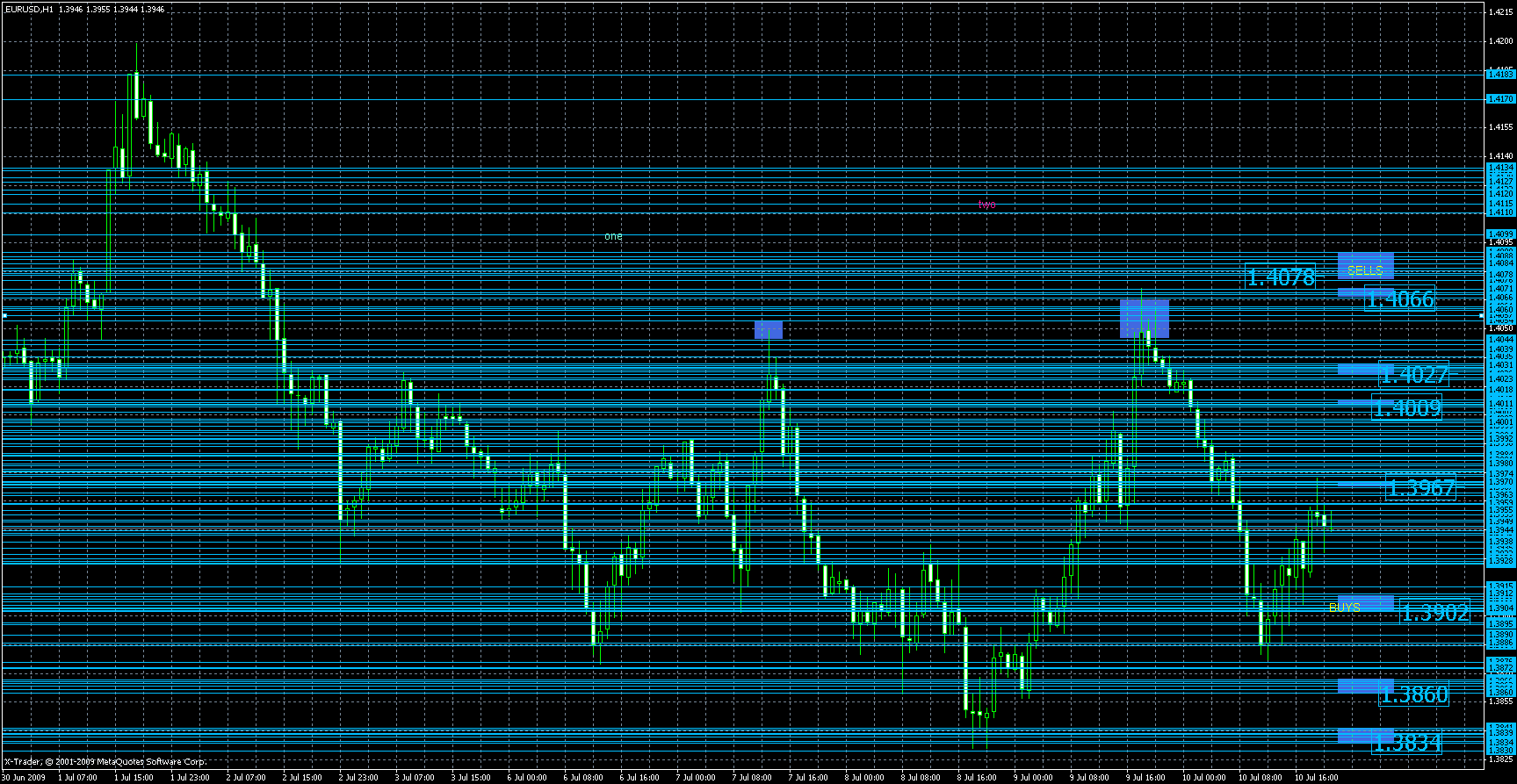Click the 1 Jul 07:00 time axis label
The width and height of the screenshot is (1517, 784).
tap(77, 777)
